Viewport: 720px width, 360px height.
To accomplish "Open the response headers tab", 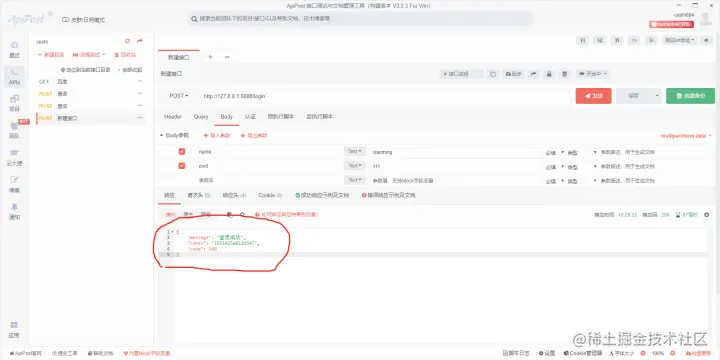I will coord(234,195).
